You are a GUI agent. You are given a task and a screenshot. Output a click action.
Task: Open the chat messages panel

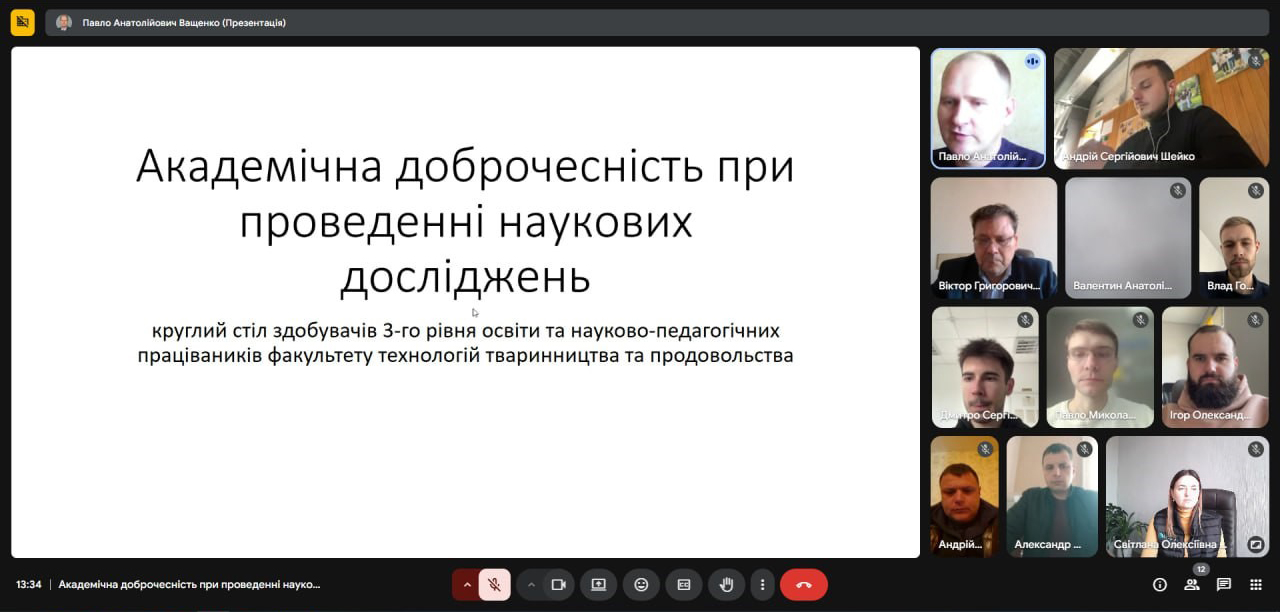click(x=1224, y=584)
